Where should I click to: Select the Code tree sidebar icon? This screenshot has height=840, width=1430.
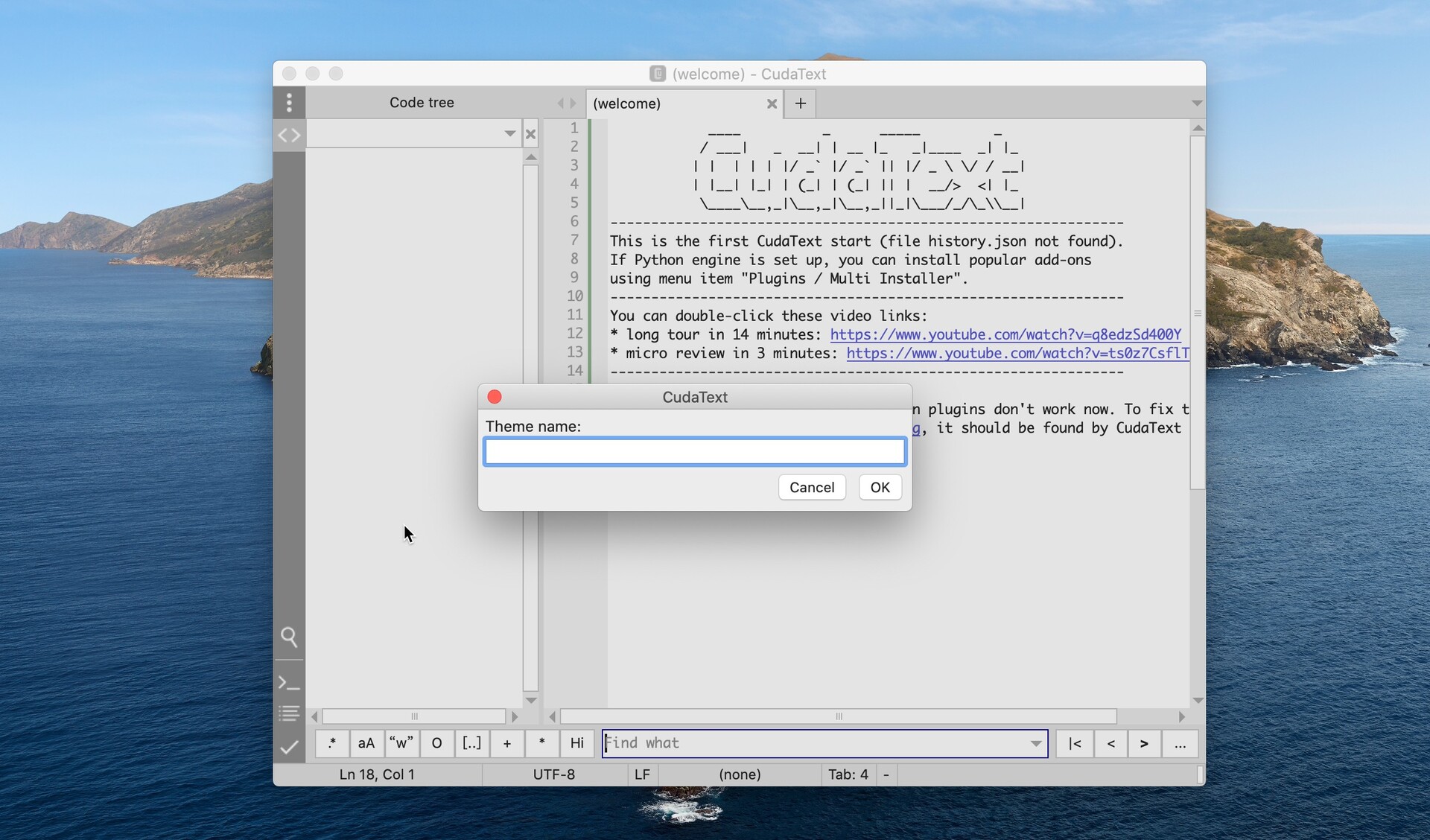click(x=289, y=135)
